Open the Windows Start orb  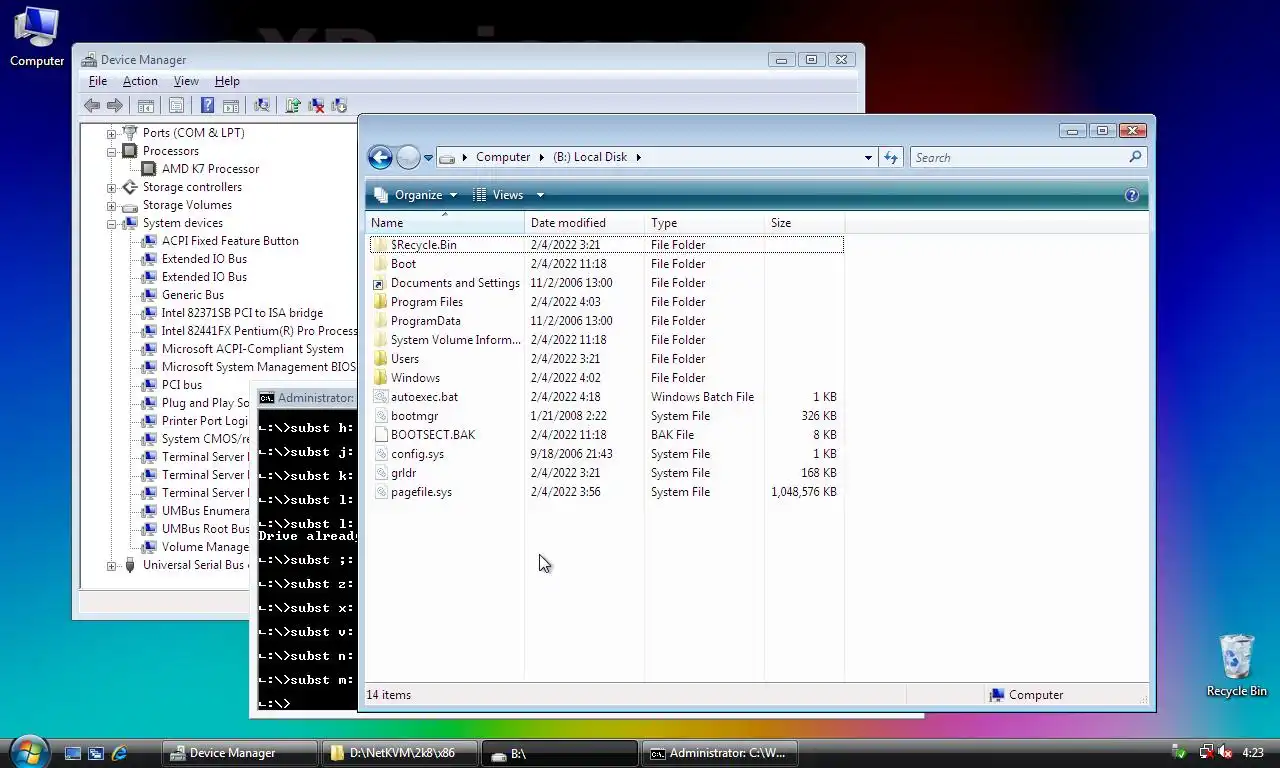[x=28, y=751]
